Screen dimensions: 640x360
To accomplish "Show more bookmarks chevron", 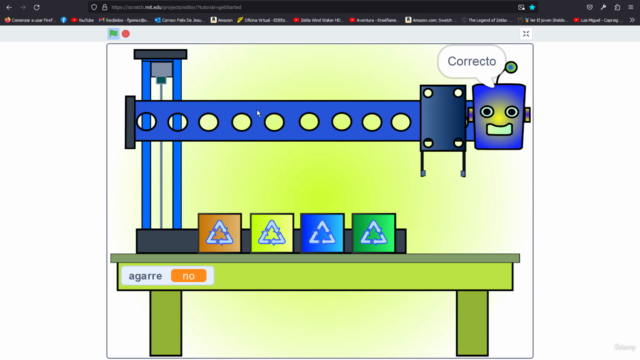I will pyautogui.click(x=632, y=20).
